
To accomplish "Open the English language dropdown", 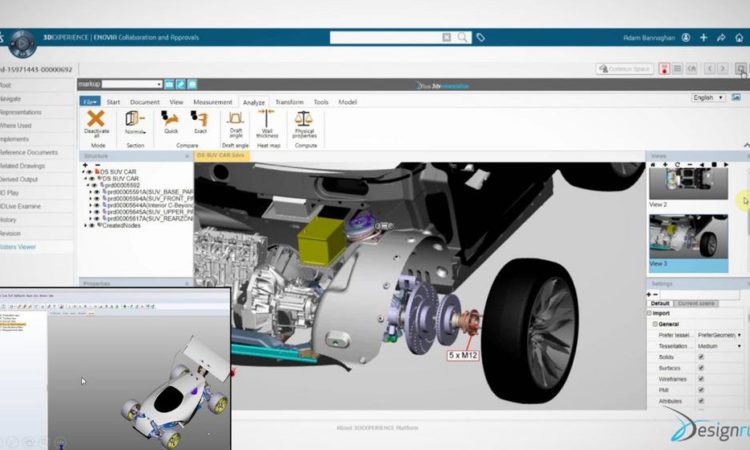I will (x=708, y=97).
